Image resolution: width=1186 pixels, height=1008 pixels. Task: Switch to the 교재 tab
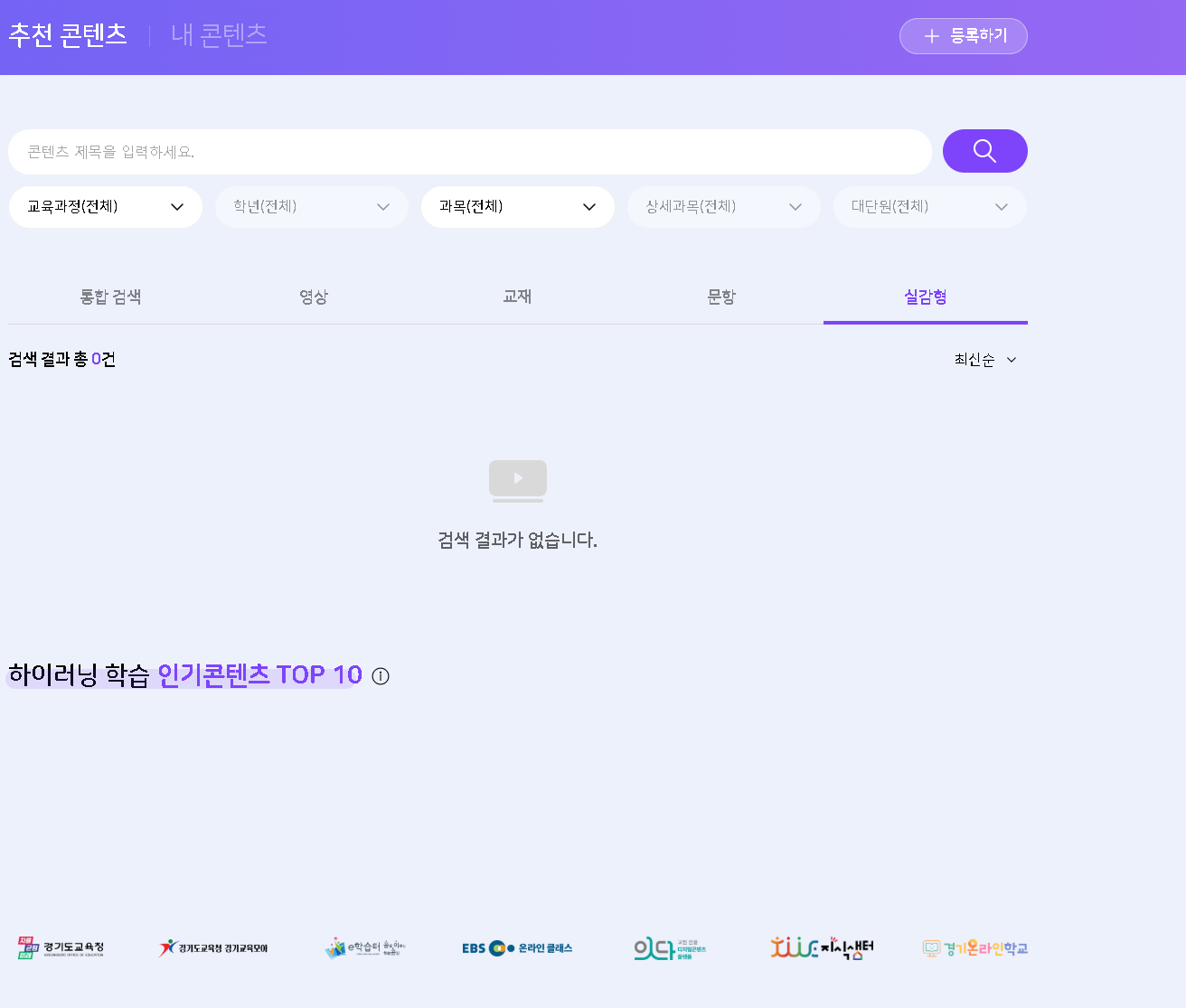tap(517, 297)
